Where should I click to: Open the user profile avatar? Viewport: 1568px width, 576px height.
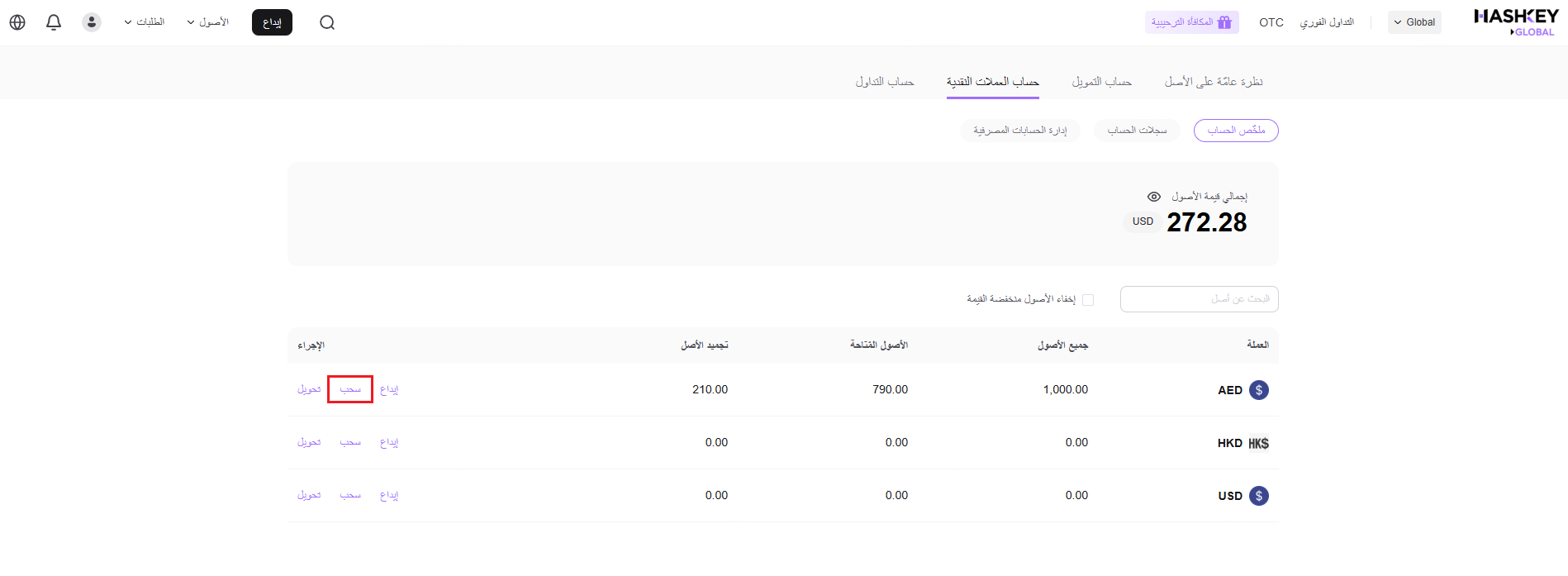(x=92, y=22)
